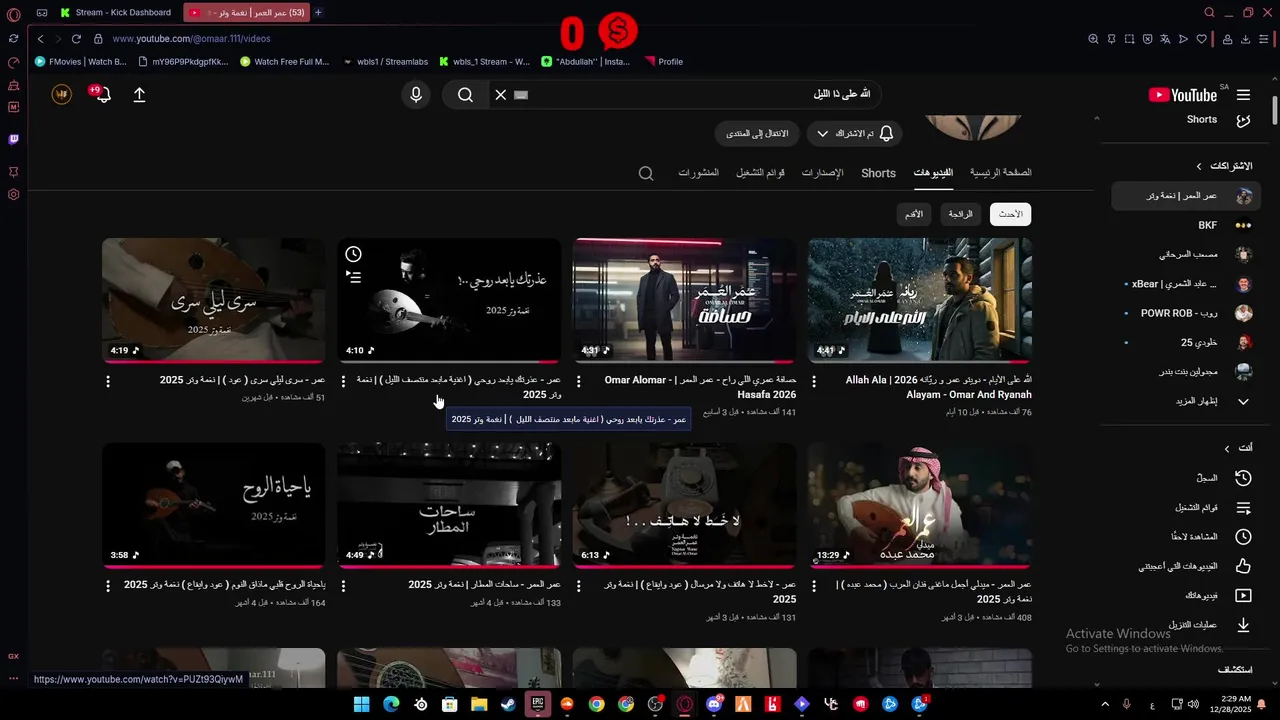
Task: Open مصعب السرحاني channel in subscriptions
Action: tap(1186, 255)
